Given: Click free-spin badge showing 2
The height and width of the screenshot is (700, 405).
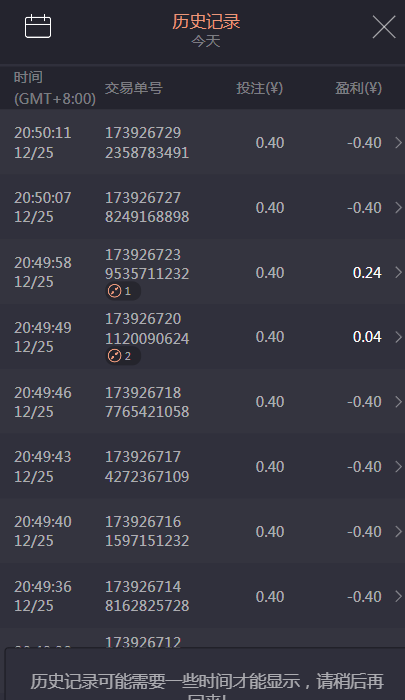Looking at the screenshot, I should [x=123, y=356].
